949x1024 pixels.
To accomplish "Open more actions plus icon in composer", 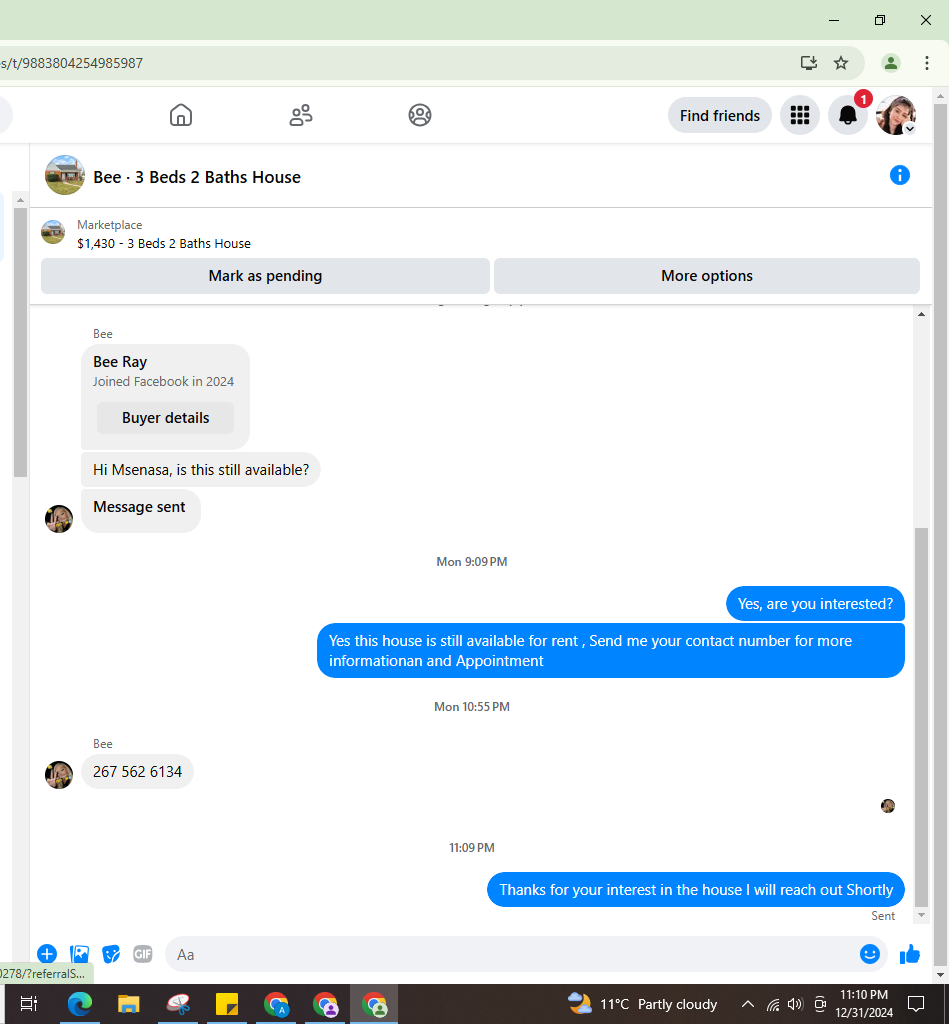I will [47, 954].
